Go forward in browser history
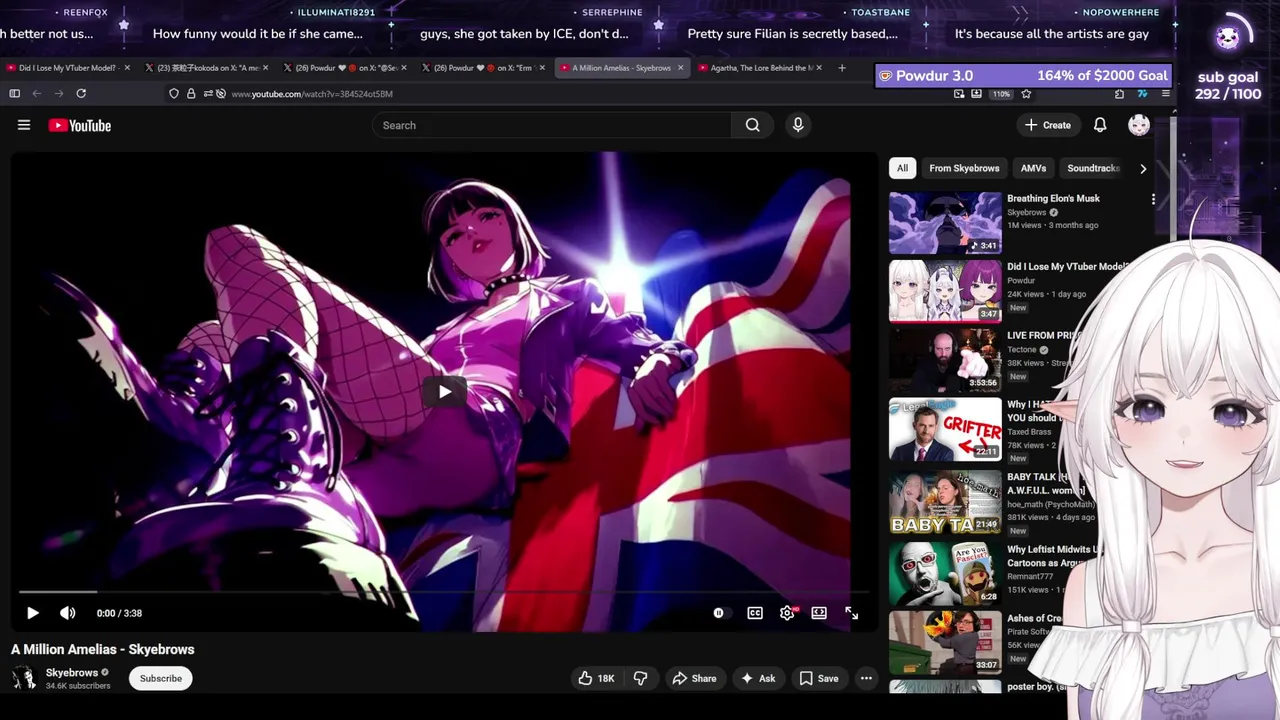Image resolution: width=1280 pixels, height=720 pixels. 58,93
